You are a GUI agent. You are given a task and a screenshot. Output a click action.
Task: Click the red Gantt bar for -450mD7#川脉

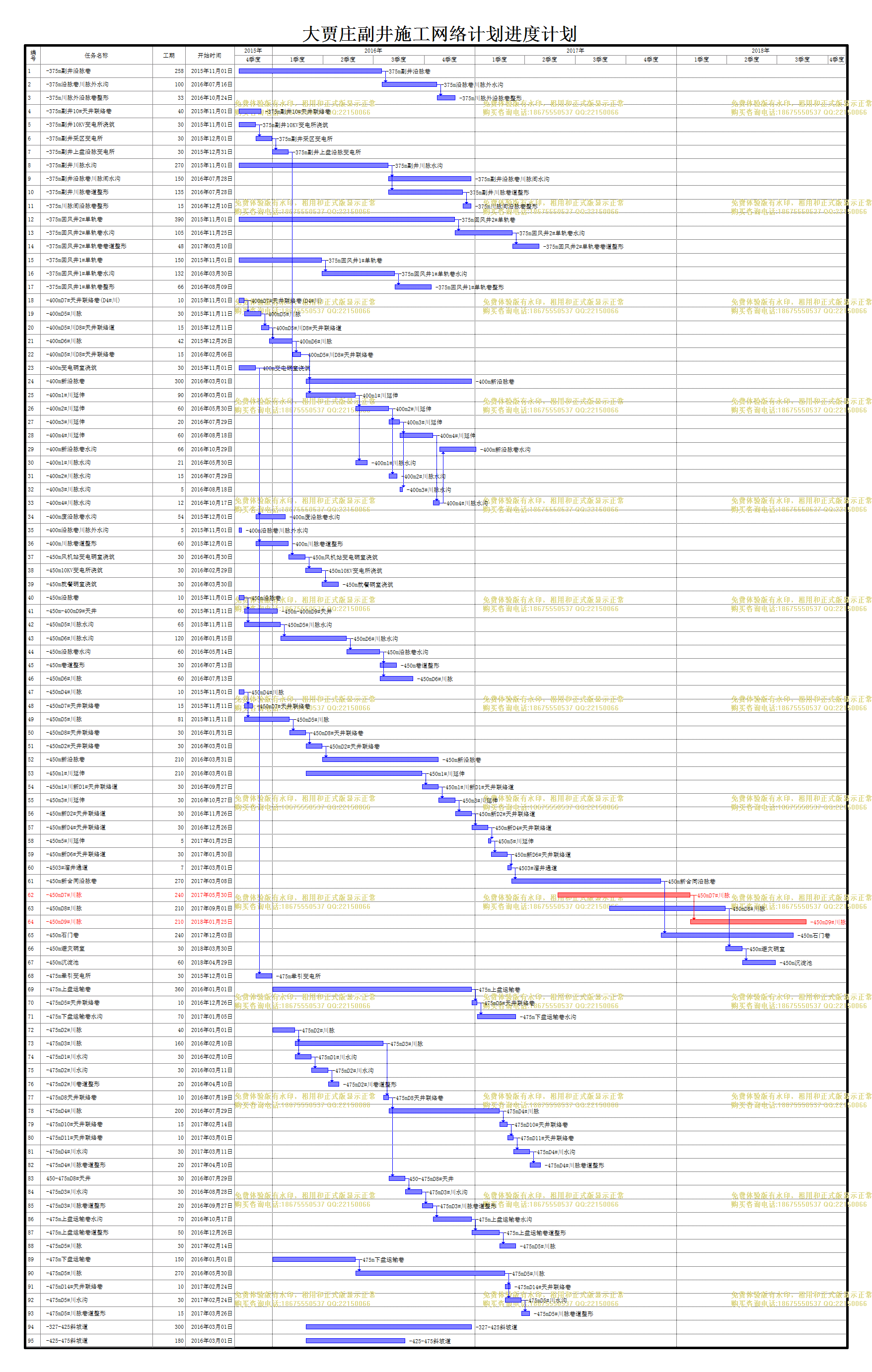(x=624, y=895)
